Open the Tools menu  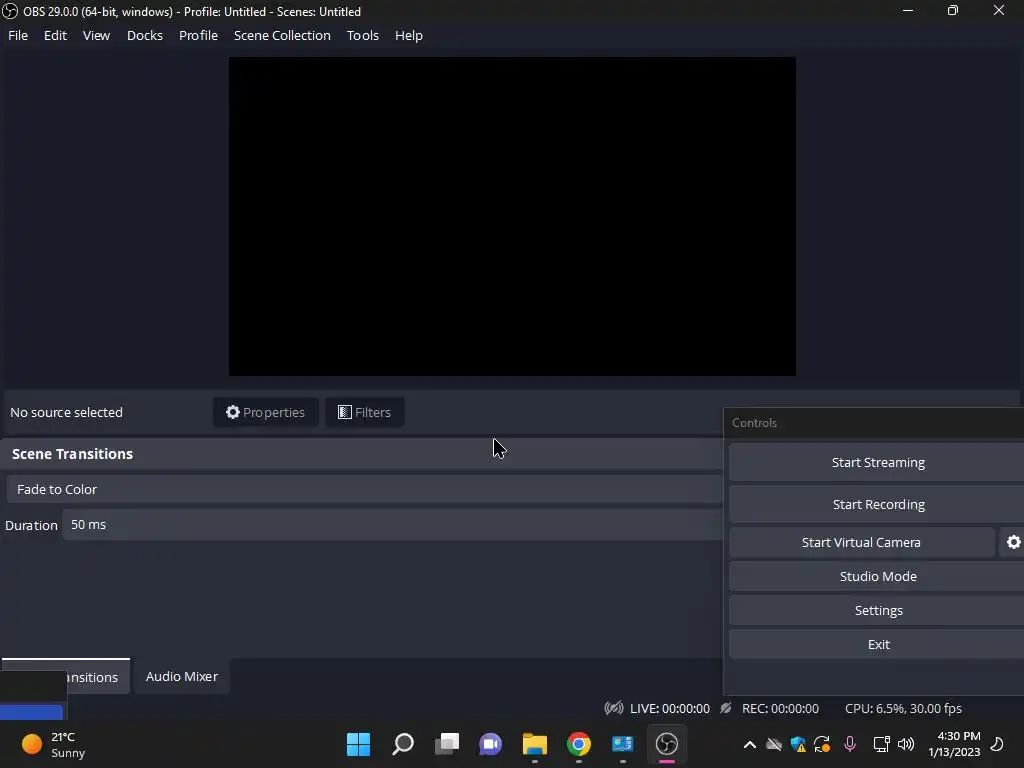click(x=362, y=35)
